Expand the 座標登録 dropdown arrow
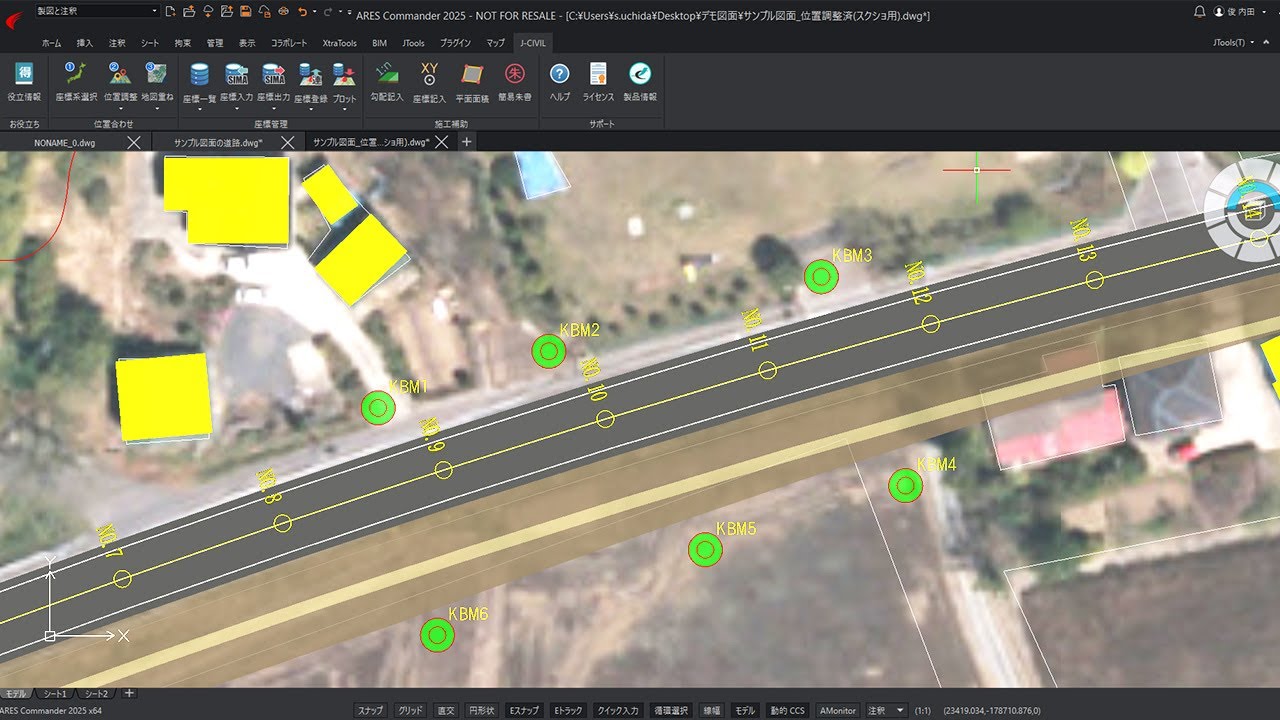 (x=311, y=110)
